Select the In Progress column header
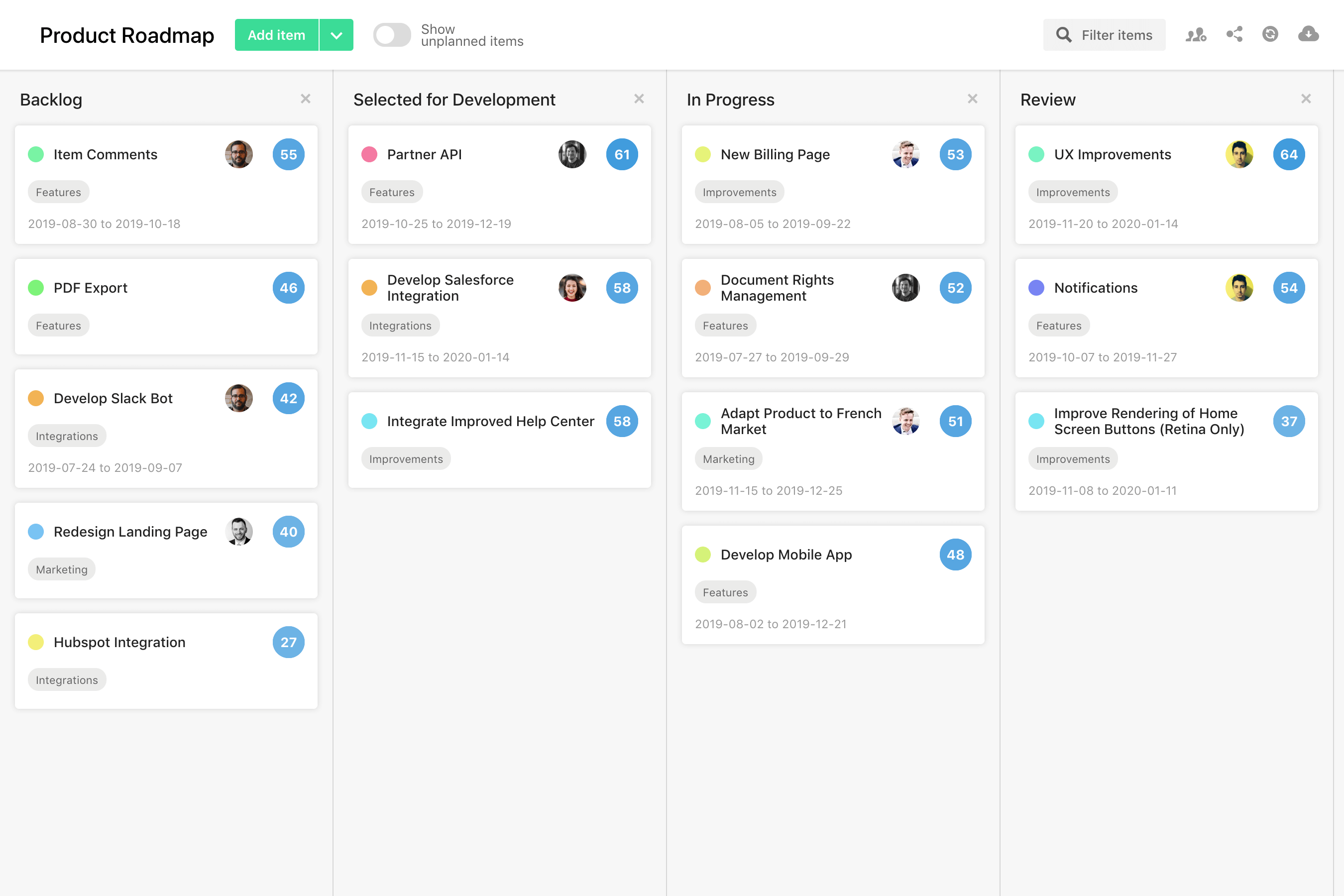Image resolution: width=1344 pixels, height=896 pixels. coord(730,100)
